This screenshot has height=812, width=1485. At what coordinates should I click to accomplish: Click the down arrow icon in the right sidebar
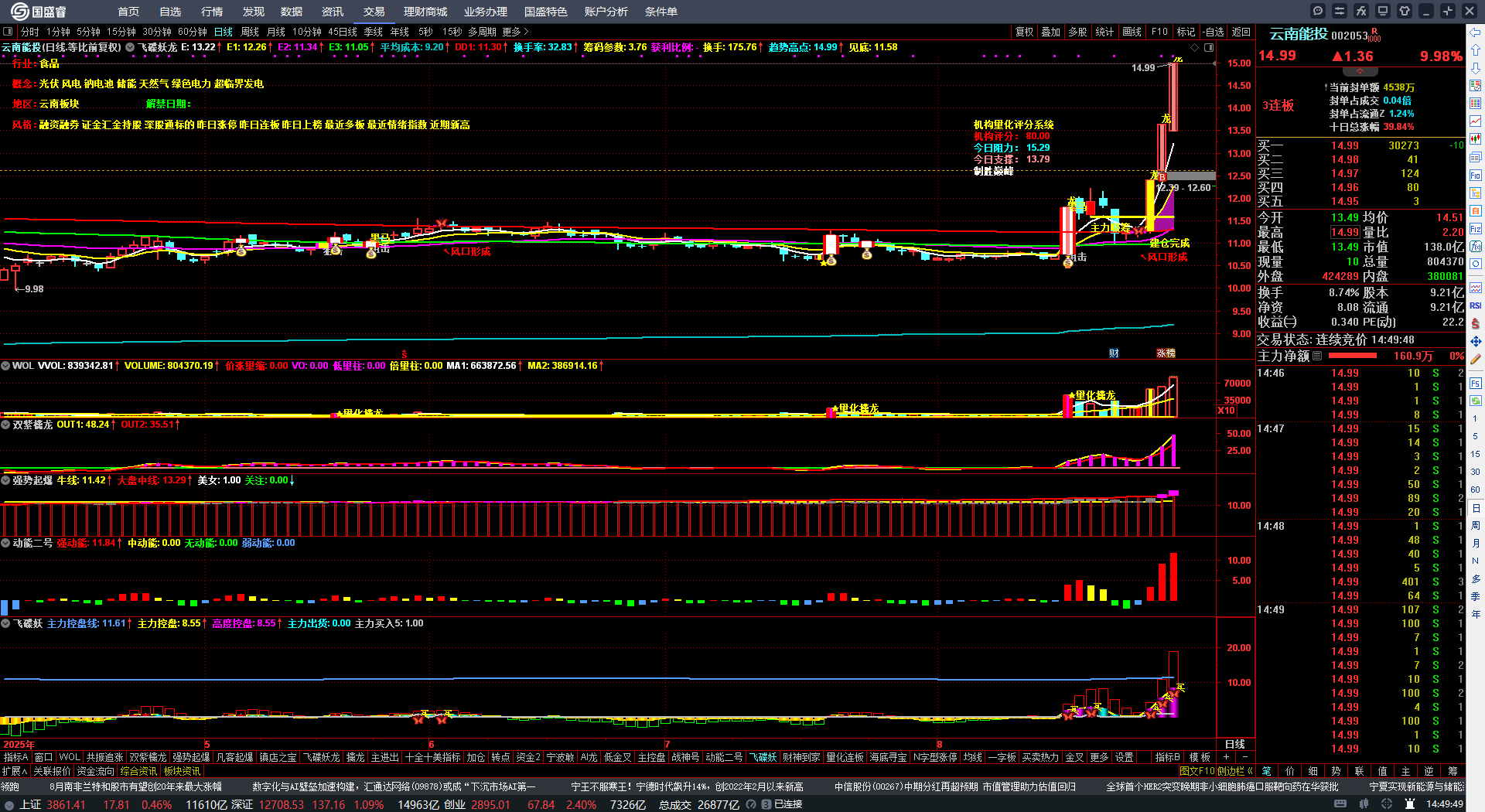click(x=1476, y=68)
